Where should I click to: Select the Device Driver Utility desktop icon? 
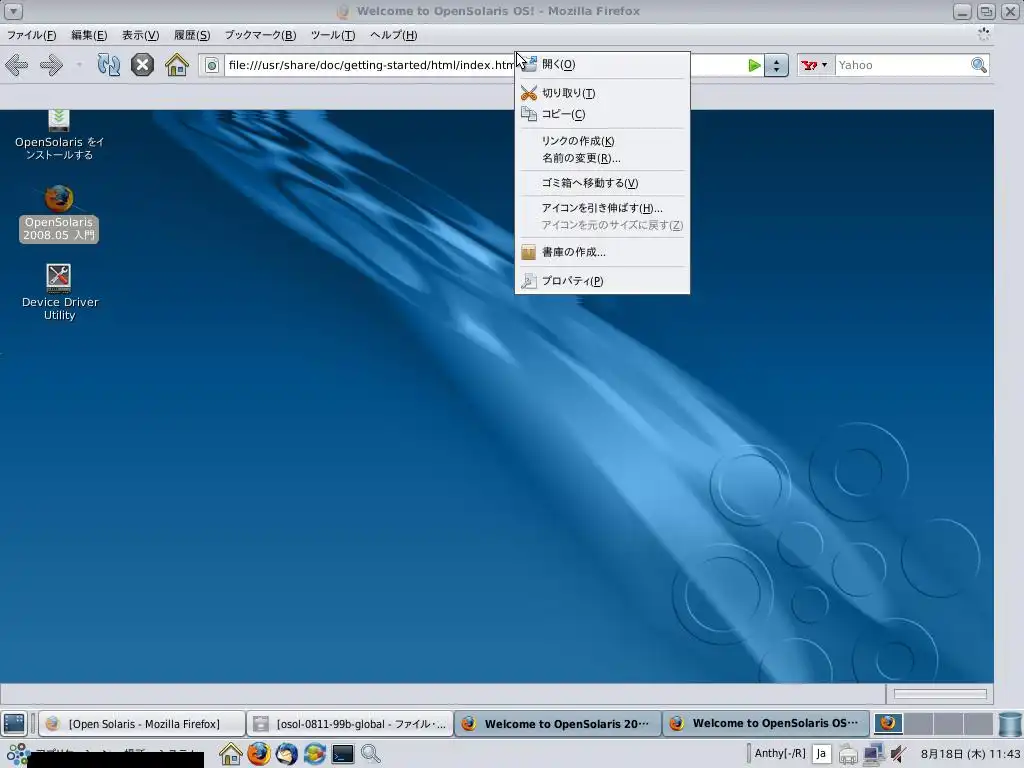point(59,293)
